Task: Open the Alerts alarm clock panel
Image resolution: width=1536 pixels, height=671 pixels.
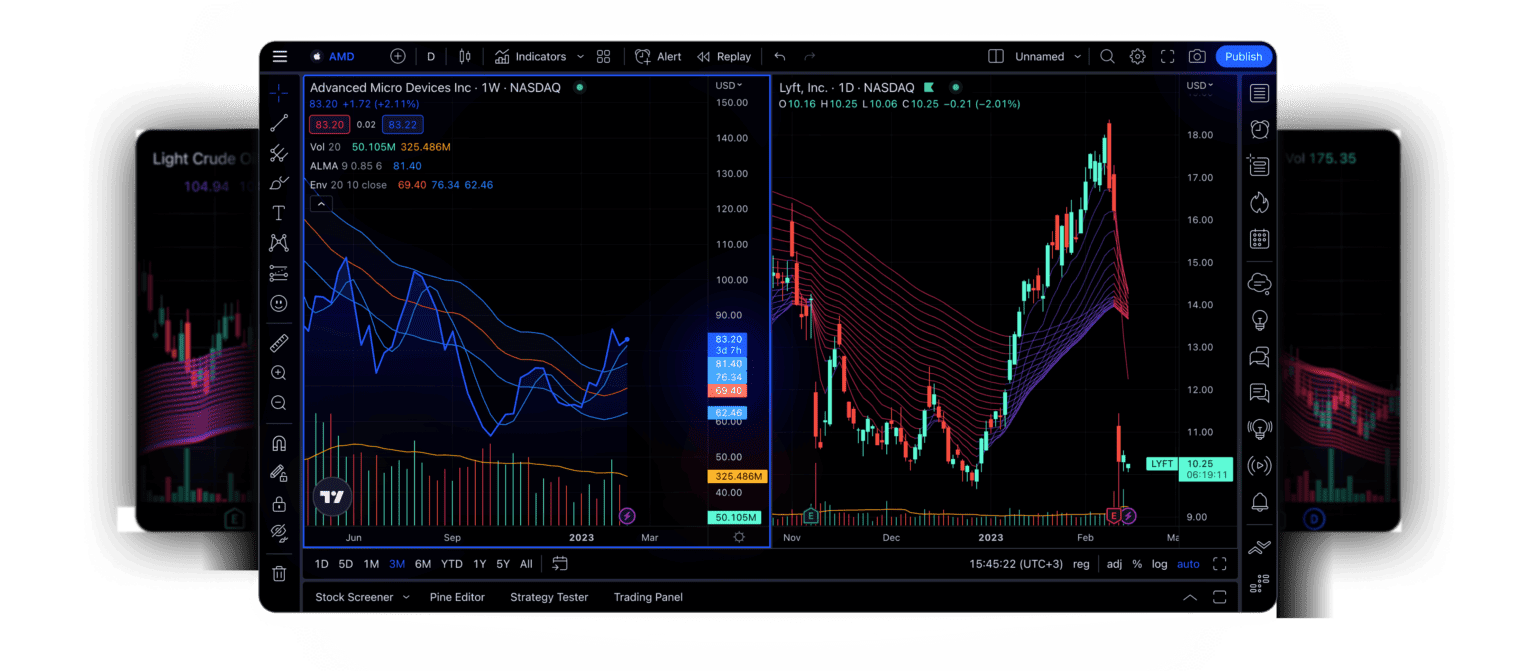Action: (x=1259, y=129)
